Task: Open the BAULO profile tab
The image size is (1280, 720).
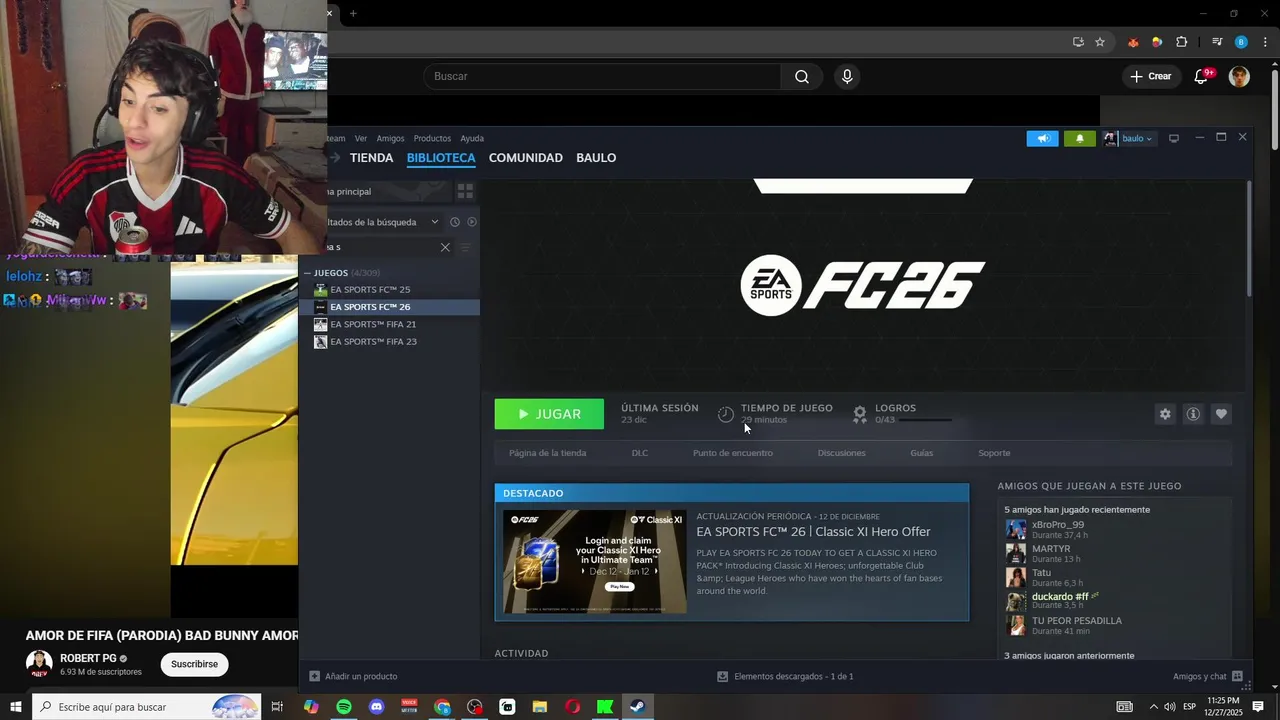Action: tap(596, 158)
